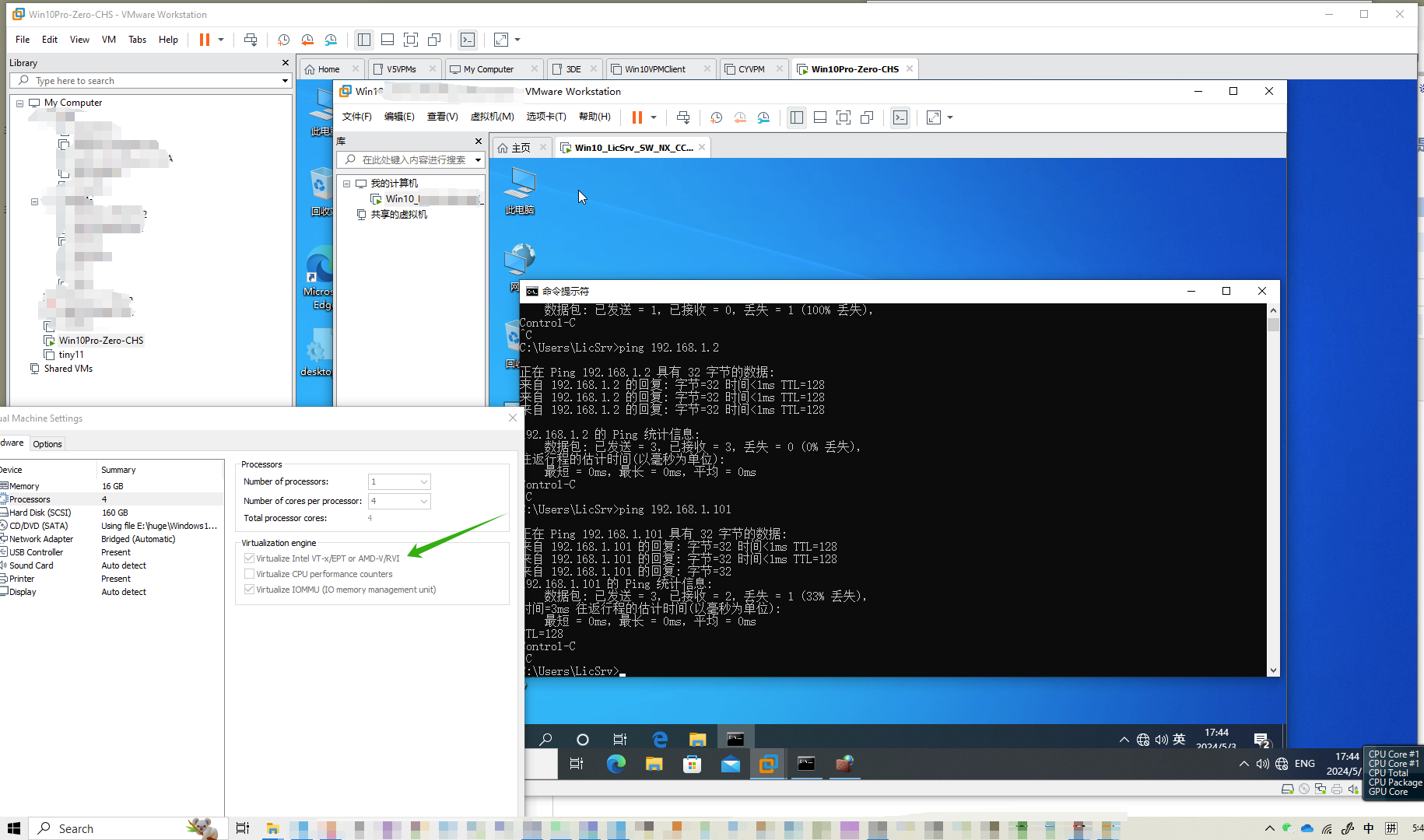Revert to snapshot in the outer toolbar
Viewport: 1424px width, 840px height.
tap(307, 40)
